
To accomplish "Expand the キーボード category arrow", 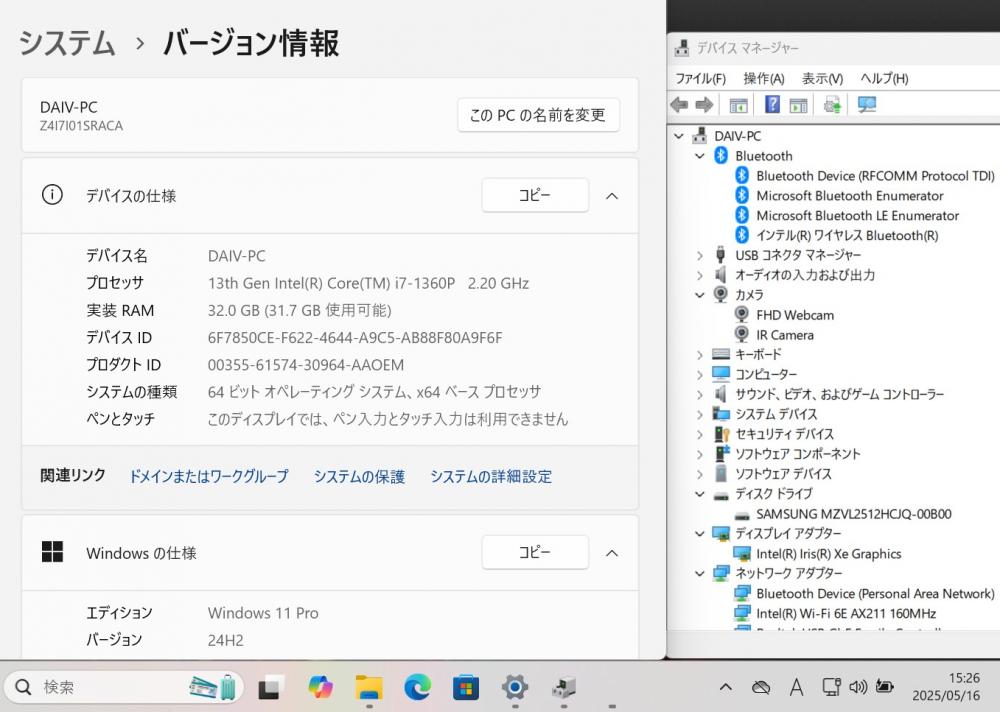I will click(700, 355).
